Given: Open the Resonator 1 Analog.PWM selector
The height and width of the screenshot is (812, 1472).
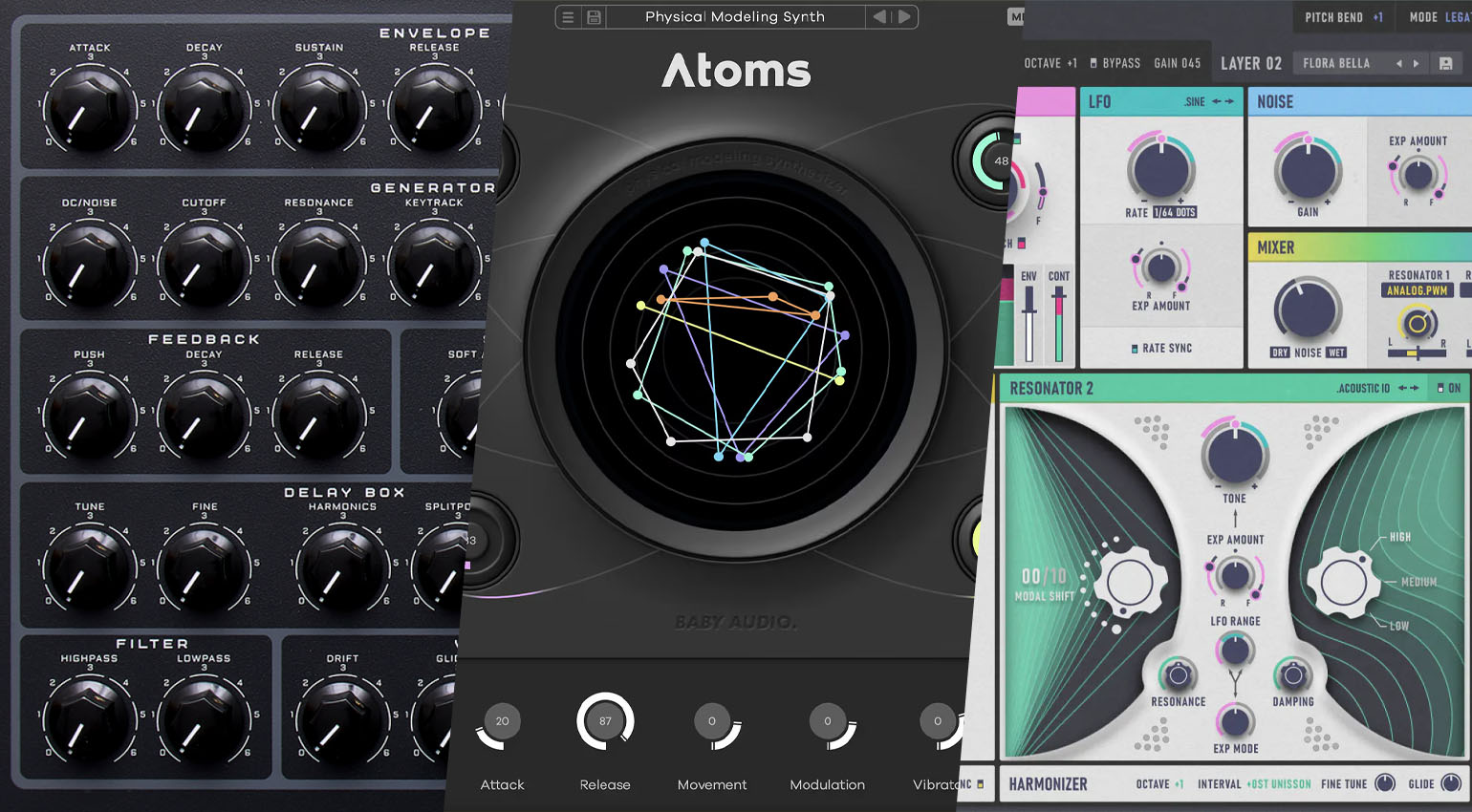Looking at the screenshot, I should click(x=1418, y=290).
